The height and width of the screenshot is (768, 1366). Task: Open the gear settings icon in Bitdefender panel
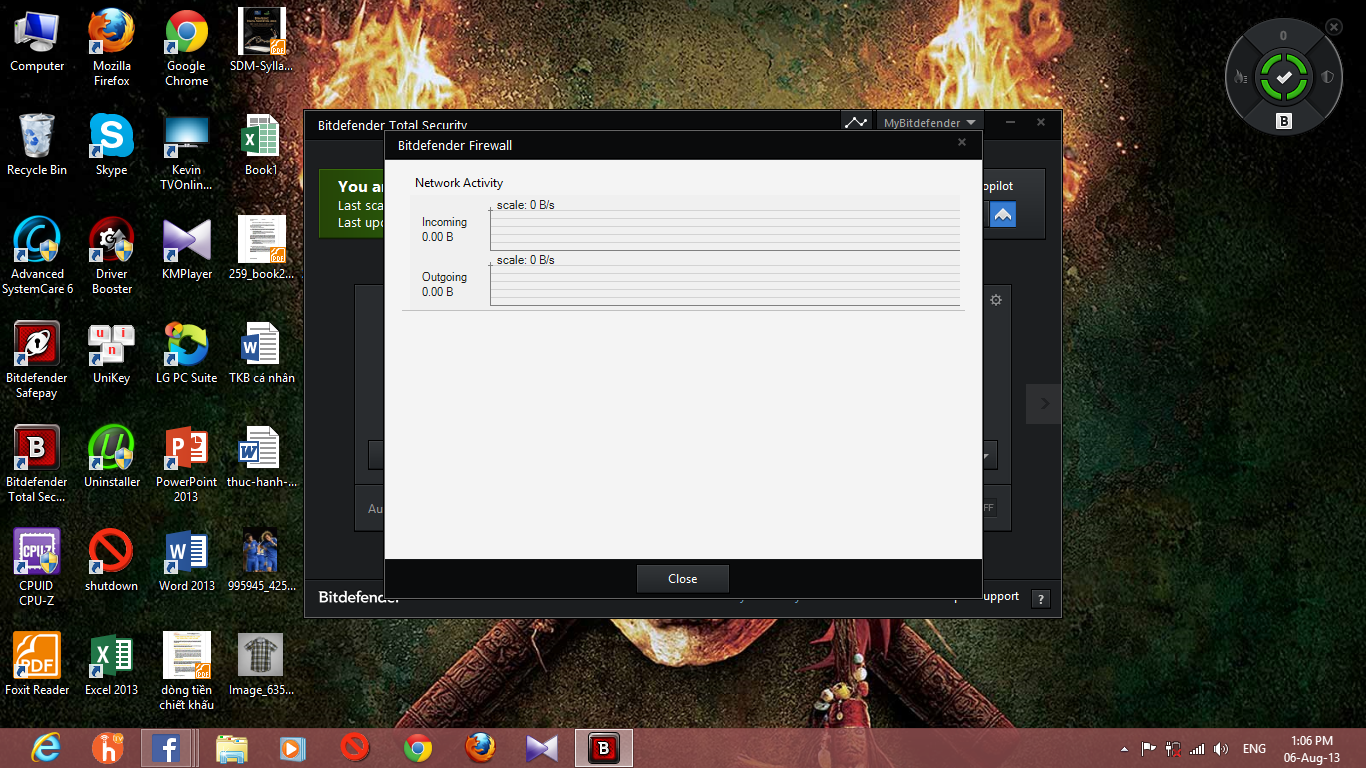coord(996,300)
